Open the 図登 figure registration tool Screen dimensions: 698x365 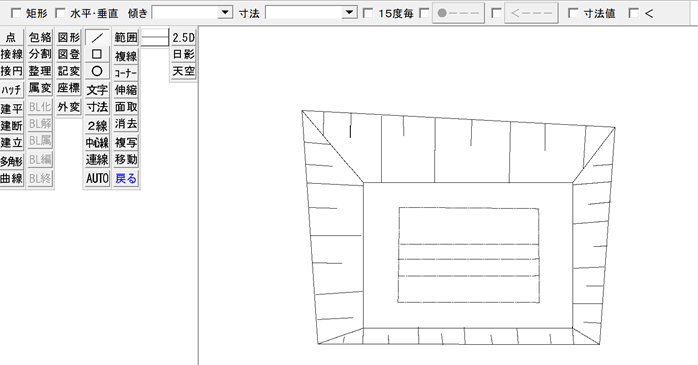click(69, 54)
